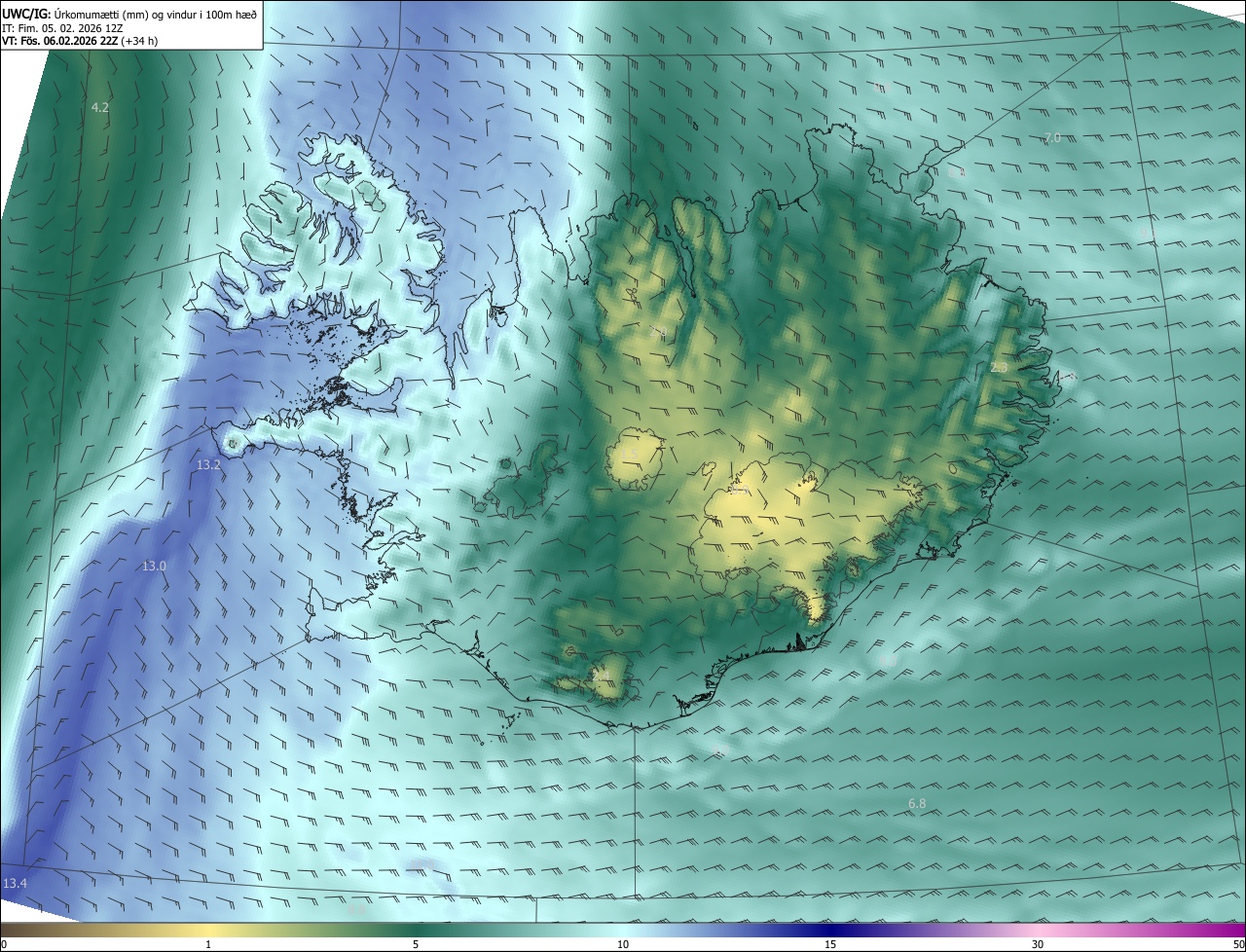Click the '1' tick on the color scale
This screenshot has height=952, width=1246.
click(208, 944)
